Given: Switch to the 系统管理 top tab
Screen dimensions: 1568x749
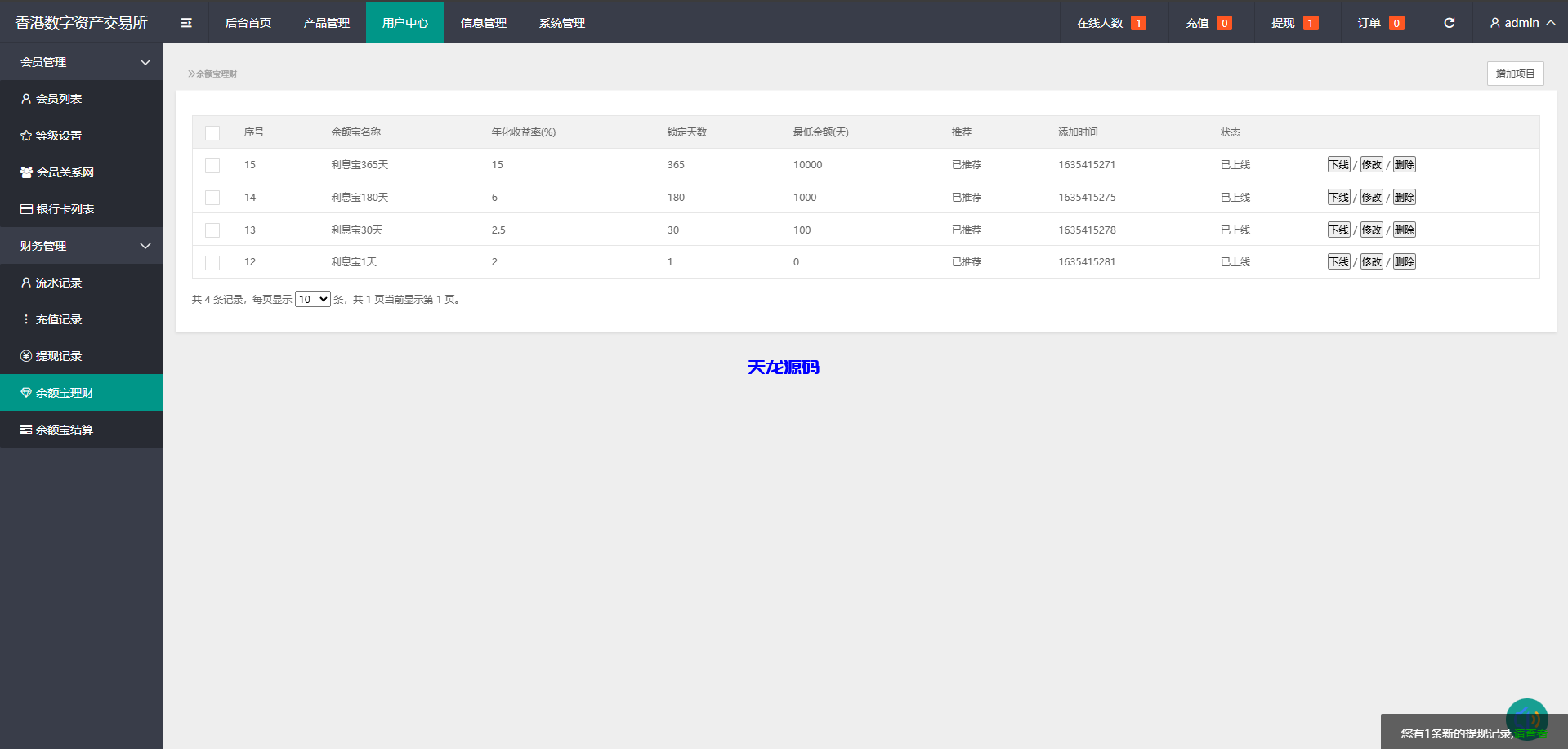Looking at the screenshot, I should [x=561, y=23].
